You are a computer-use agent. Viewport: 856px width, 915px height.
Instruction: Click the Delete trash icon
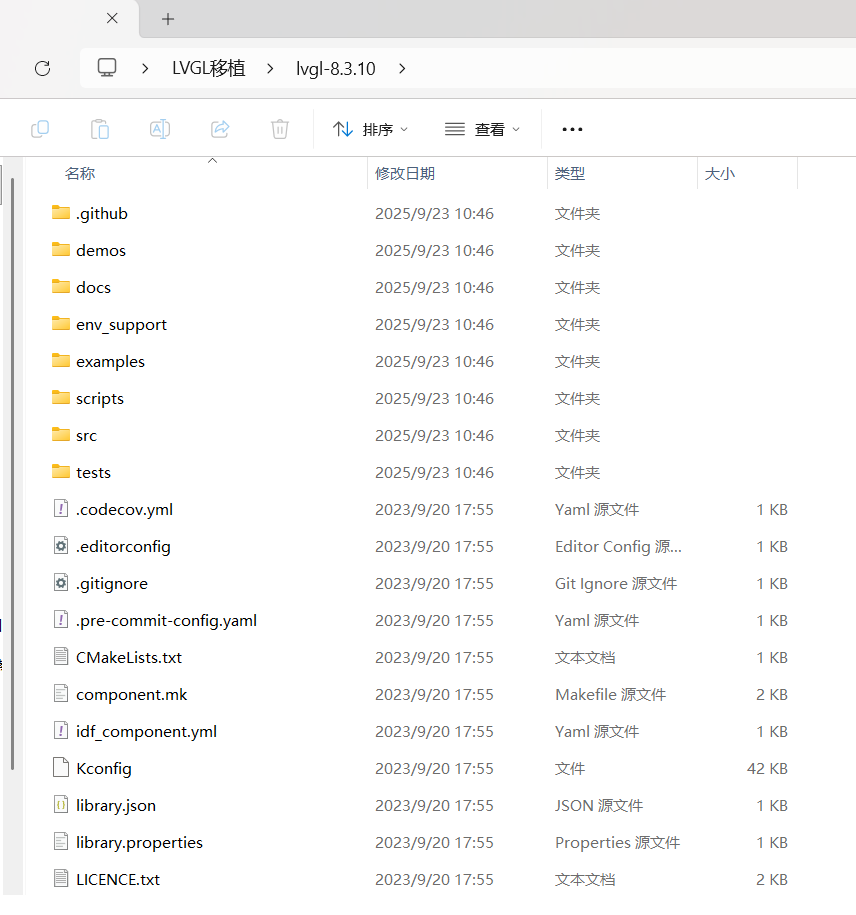pyautogui.click(x=280, y=129)
